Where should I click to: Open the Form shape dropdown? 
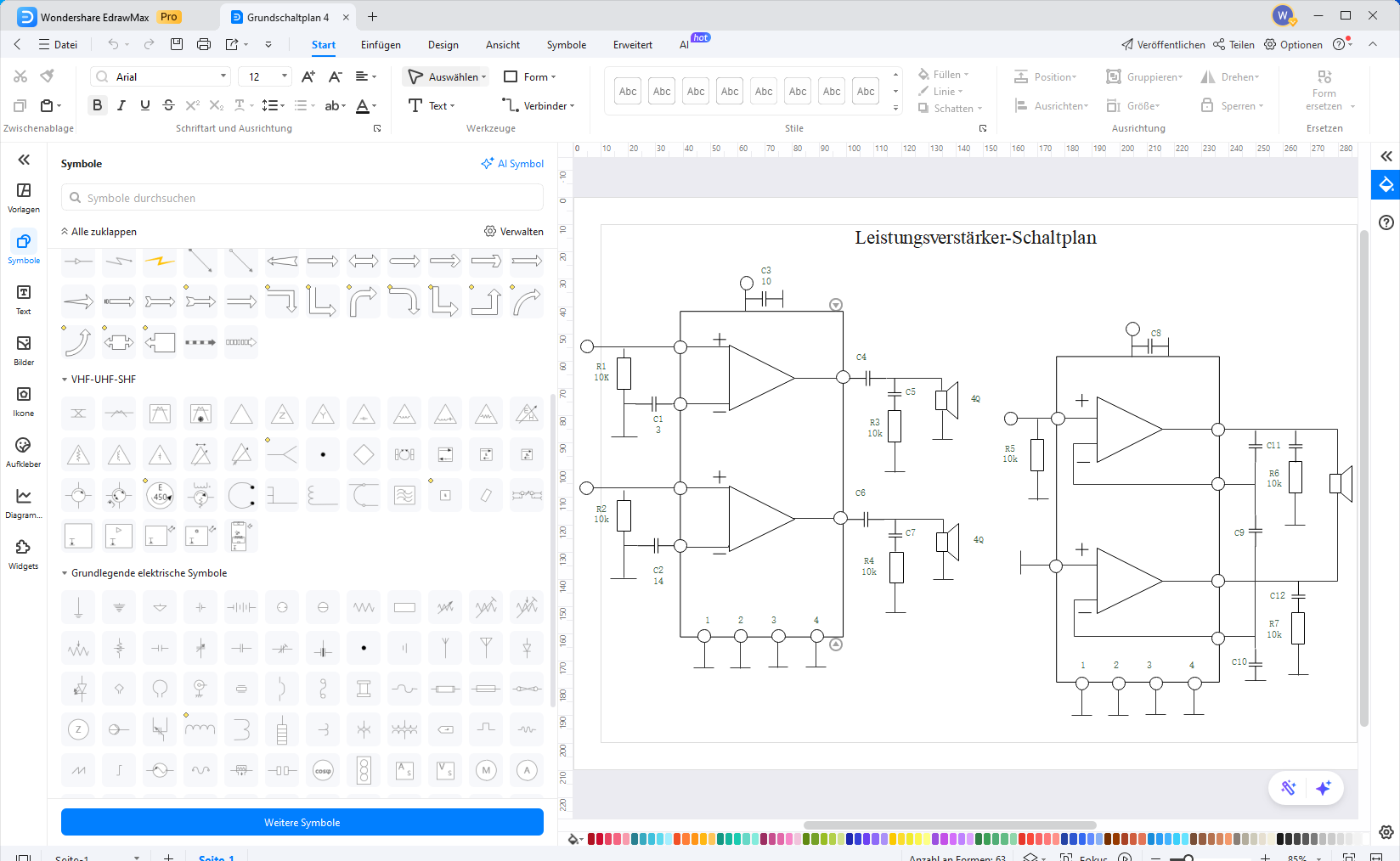click(530, 76)
